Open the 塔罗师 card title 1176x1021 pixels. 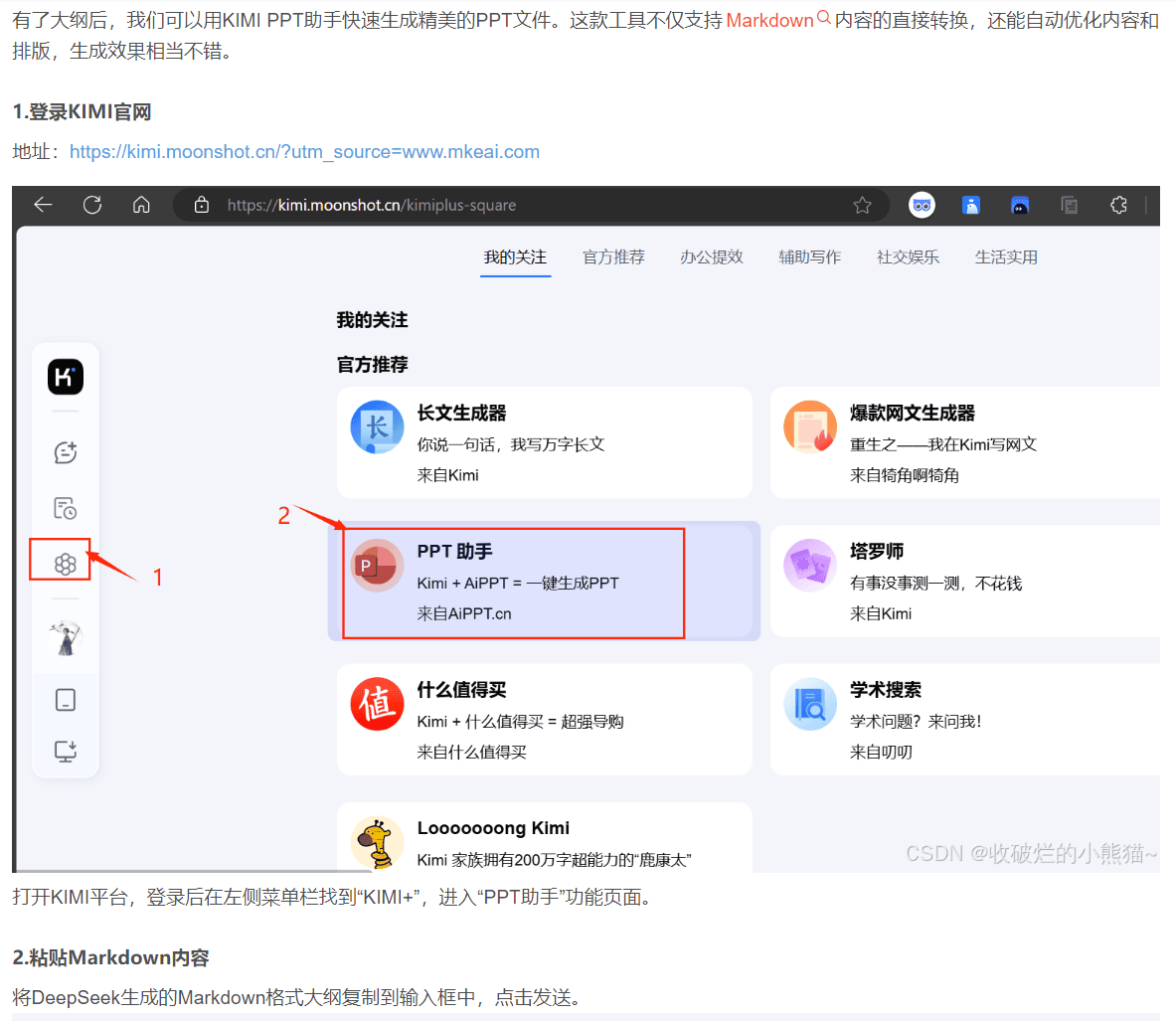(x=877, y=552)
